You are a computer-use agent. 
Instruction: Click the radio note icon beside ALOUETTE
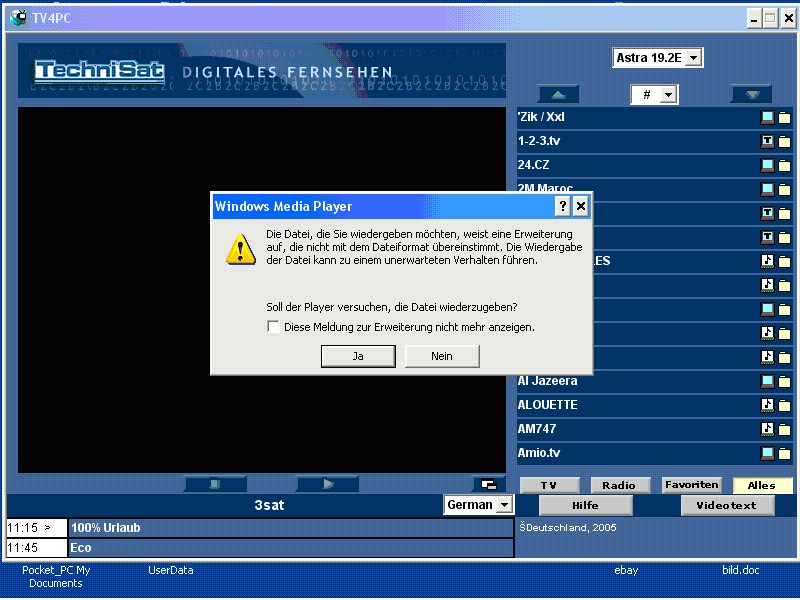[767, 405]
